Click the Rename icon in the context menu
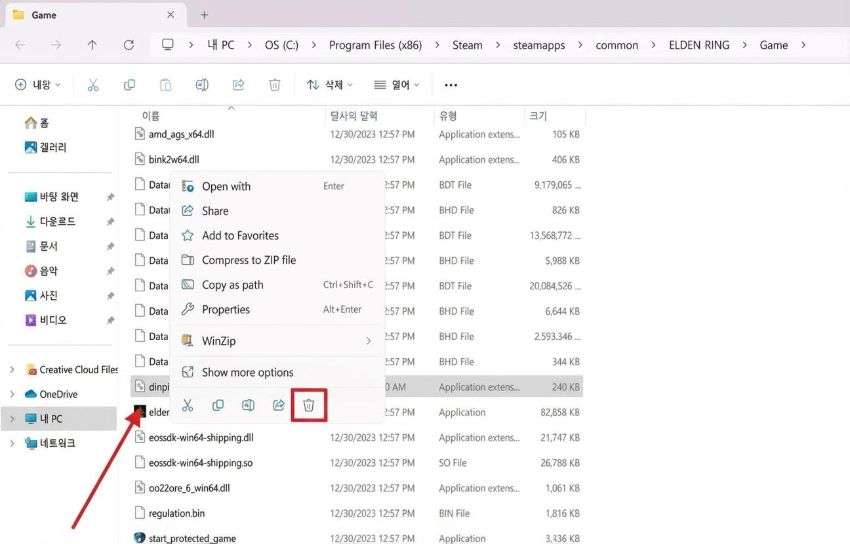This screenshot has height=544, width=850. (x=248, y=405)
